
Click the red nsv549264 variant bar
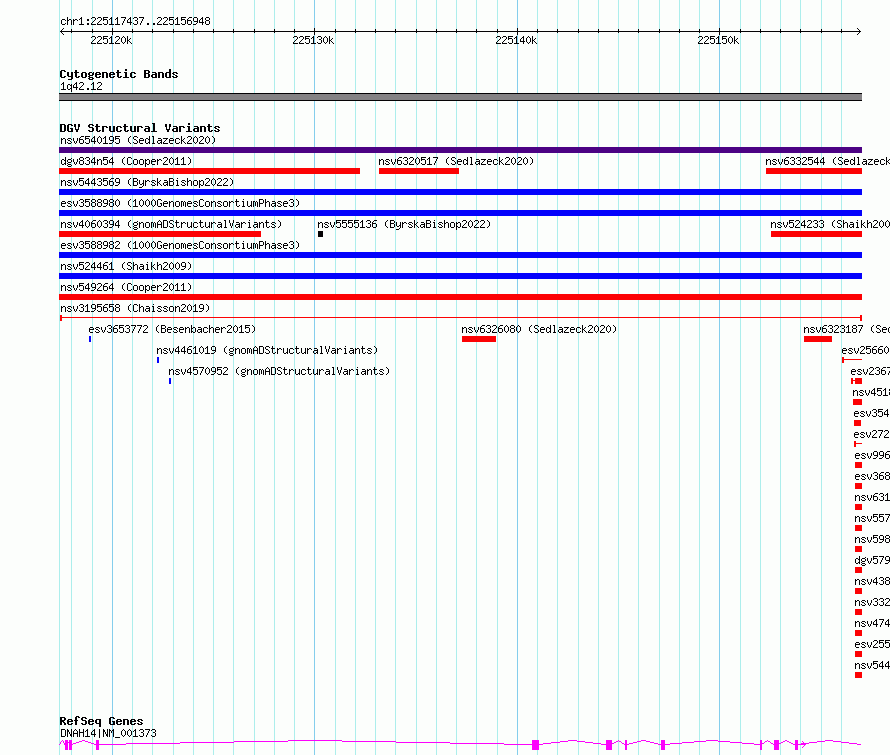coord(460,297)
